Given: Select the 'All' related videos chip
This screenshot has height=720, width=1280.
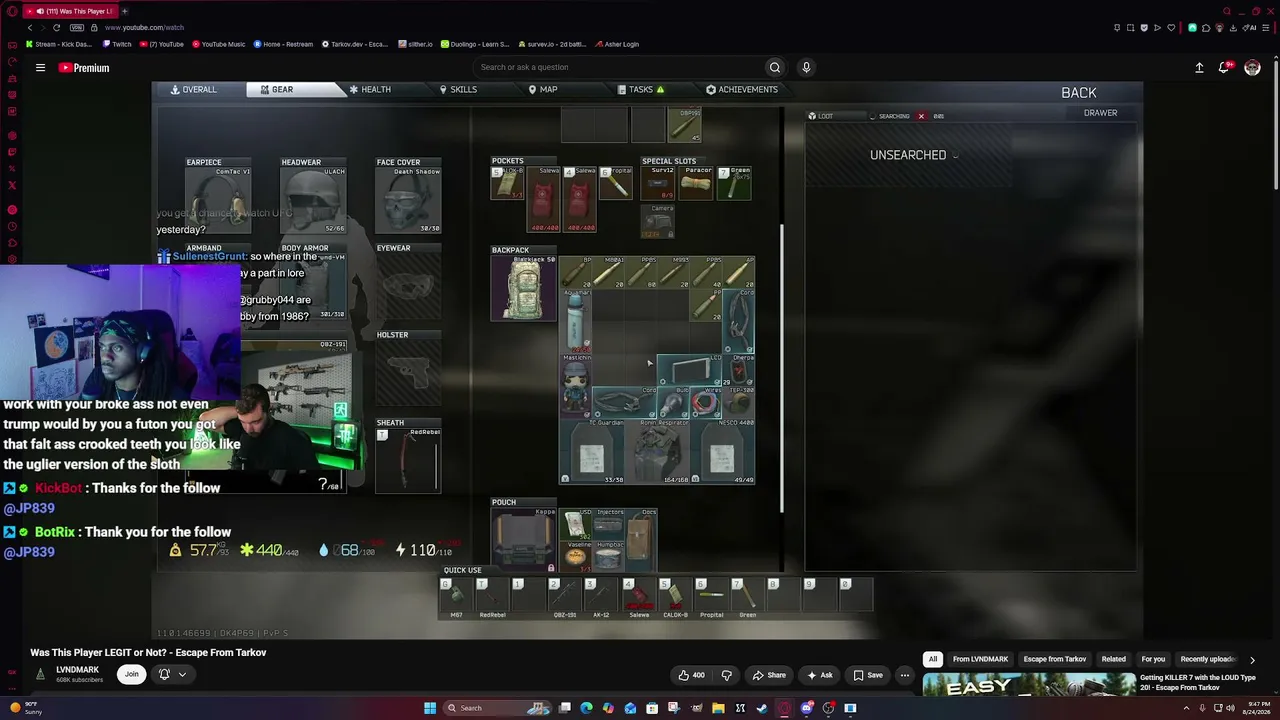Looking at the screenshot, I should [x=933, y=659].
